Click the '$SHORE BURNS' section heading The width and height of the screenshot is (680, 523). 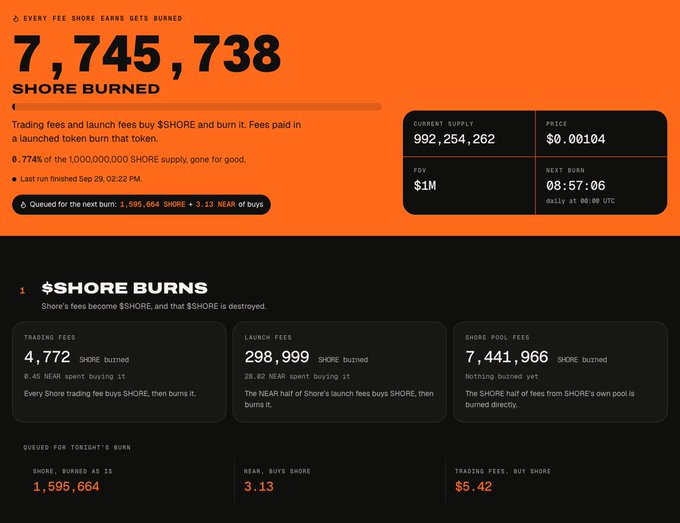(x=124, y=288)
